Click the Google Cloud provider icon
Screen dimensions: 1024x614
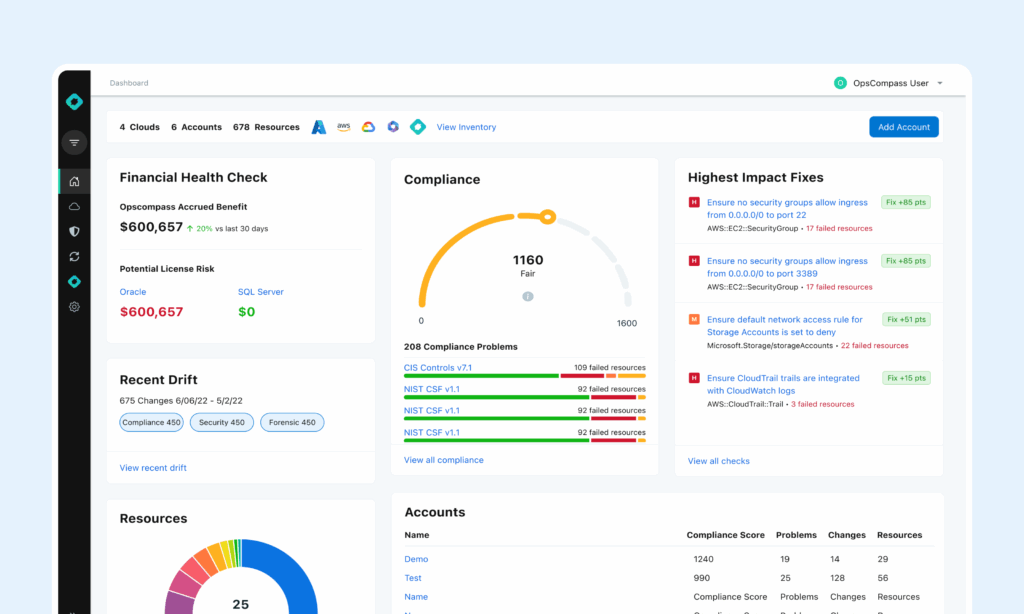tap(368, 127)
